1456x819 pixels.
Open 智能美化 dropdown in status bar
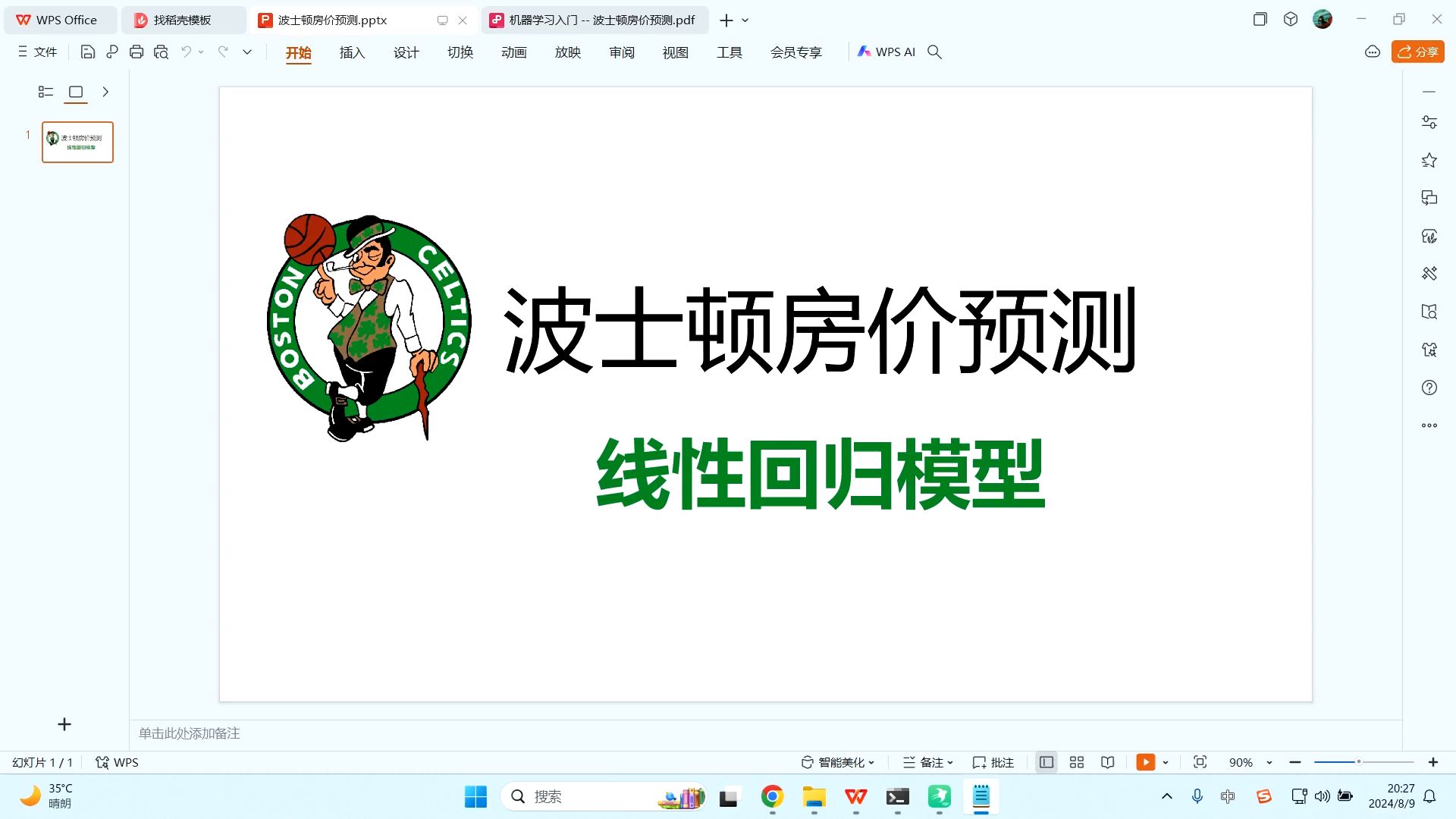(x=839, y=762)
